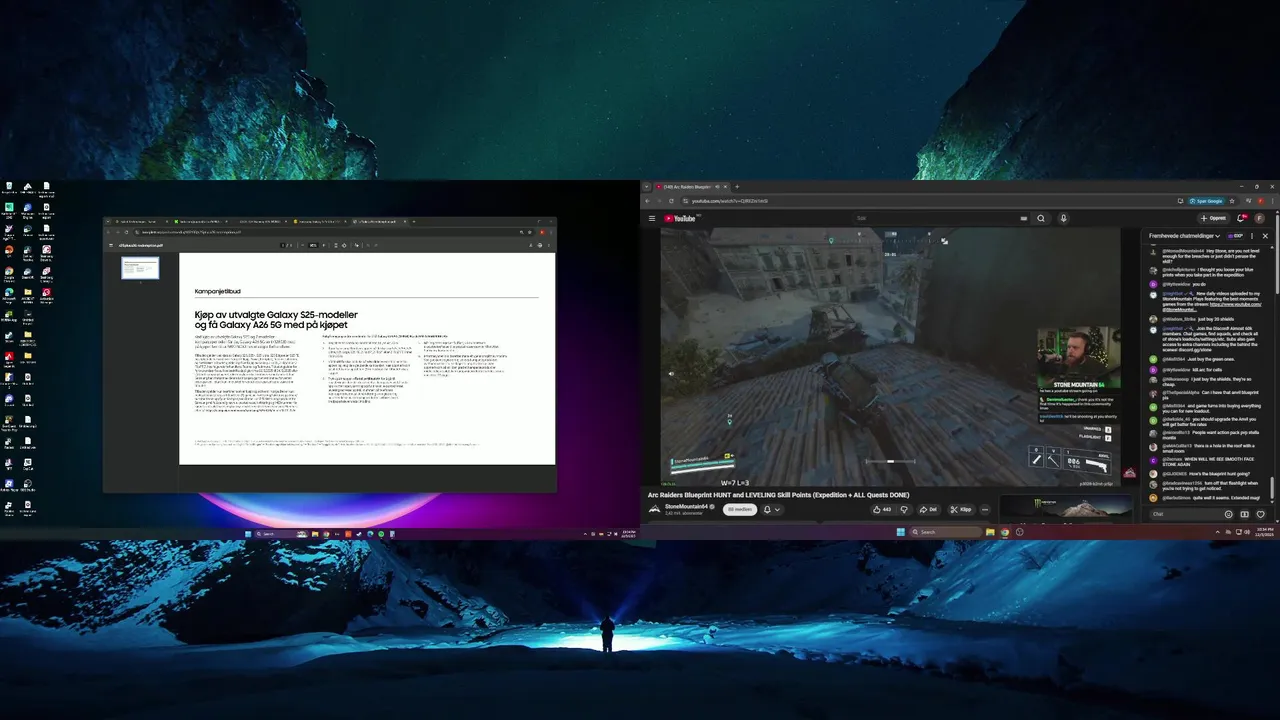Download the PDF file
1280x720 pixels.
tap(530, 245)
